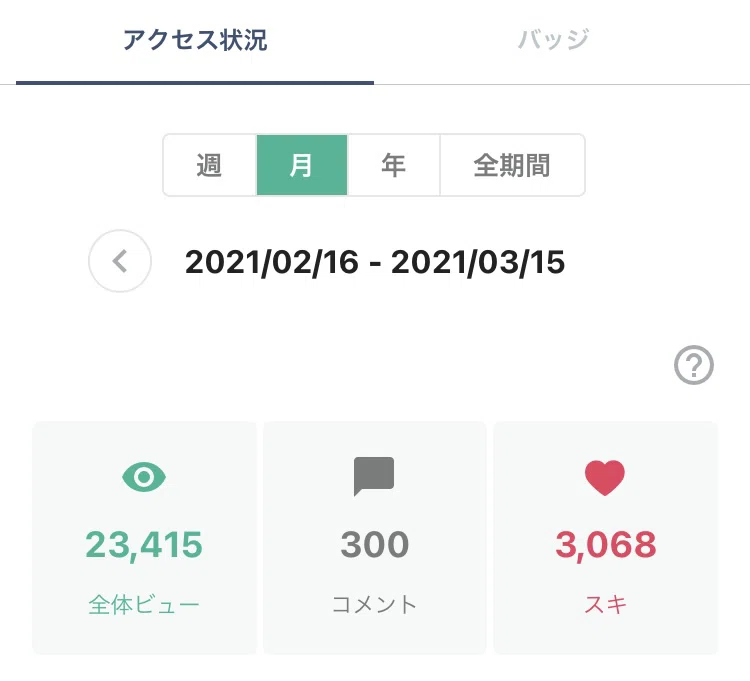
Task: Click the 3,068 likes count
Action: 606,545
